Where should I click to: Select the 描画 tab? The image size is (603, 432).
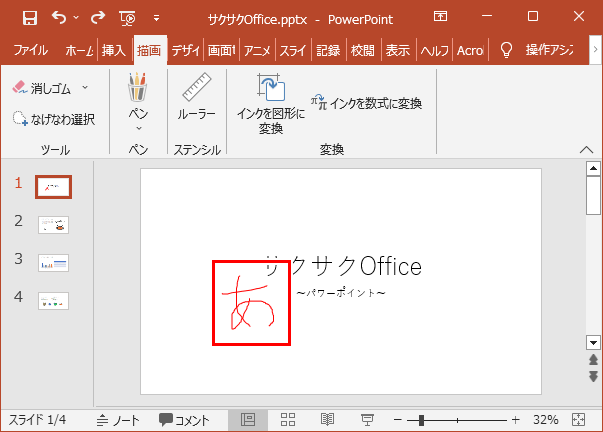(149, 50)
